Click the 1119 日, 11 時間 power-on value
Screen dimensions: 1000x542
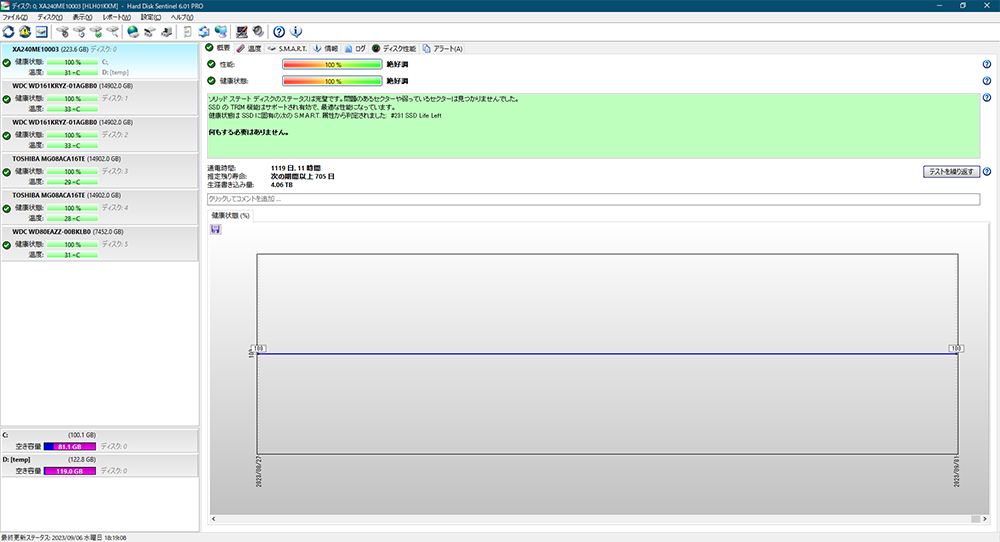[x=295, y=168]
